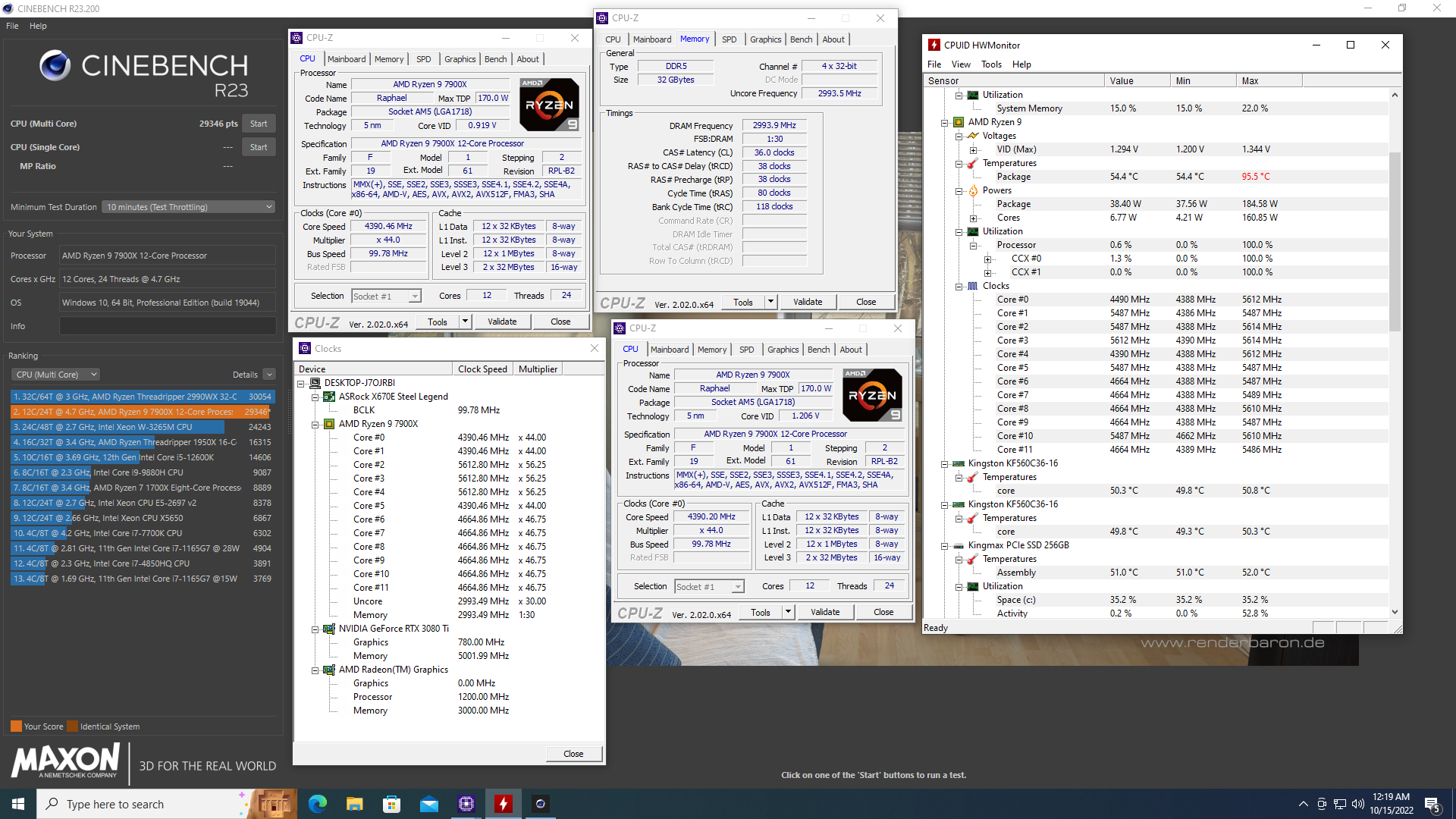Open Socket #1 selection in top CPU-Z window
The width and height of the screenshot is (1456, 819).
pyautogui.click(x=386, y=297)
